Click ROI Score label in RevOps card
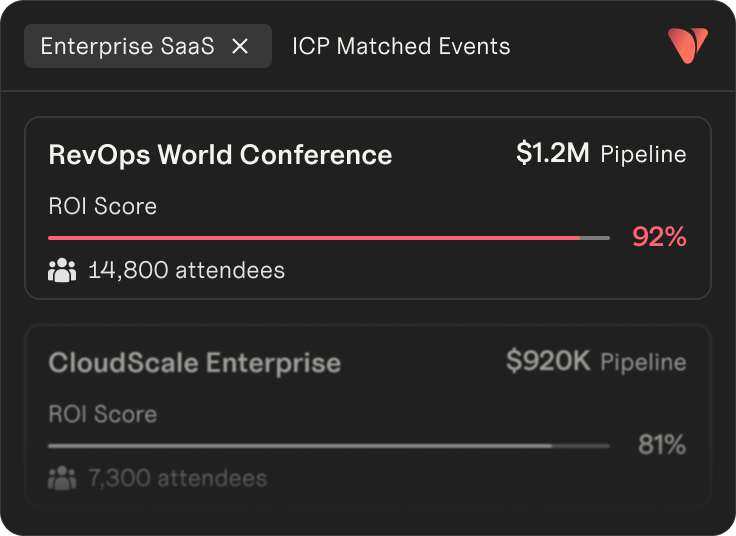736x536 pixels. tap(102, 207)
